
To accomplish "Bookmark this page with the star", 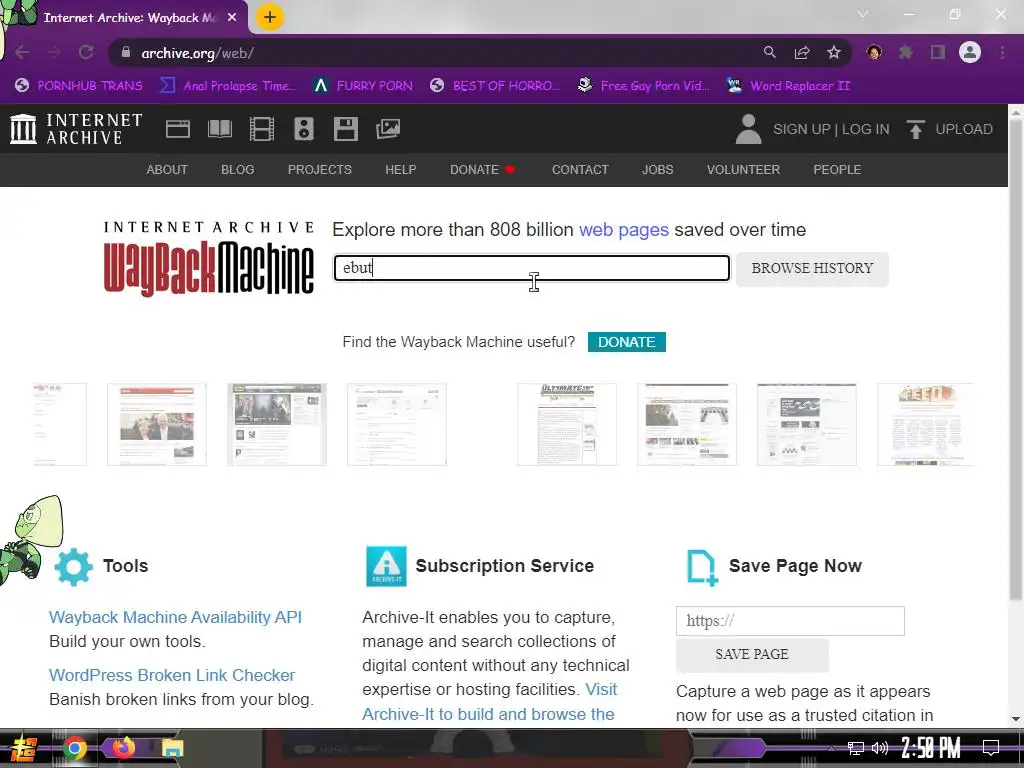I will pyautogui.click(x=834, y=52).
